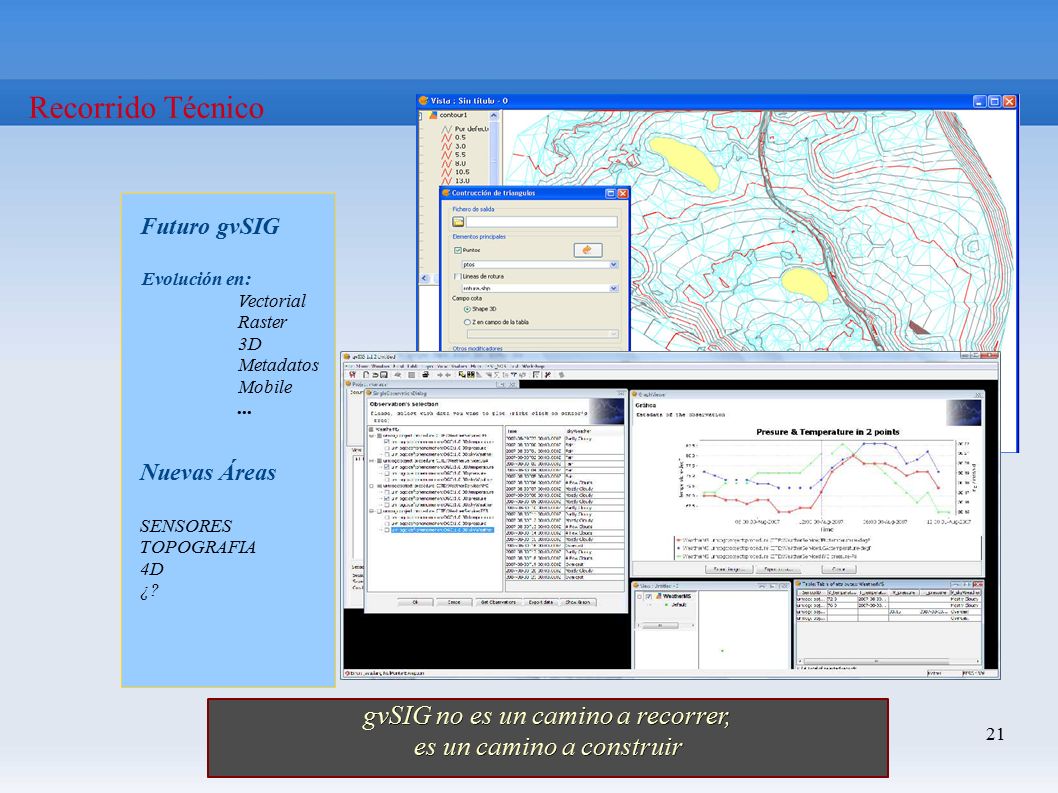
Task: Click the 13.0 contour legend symbol
Action: pos(447,181)
